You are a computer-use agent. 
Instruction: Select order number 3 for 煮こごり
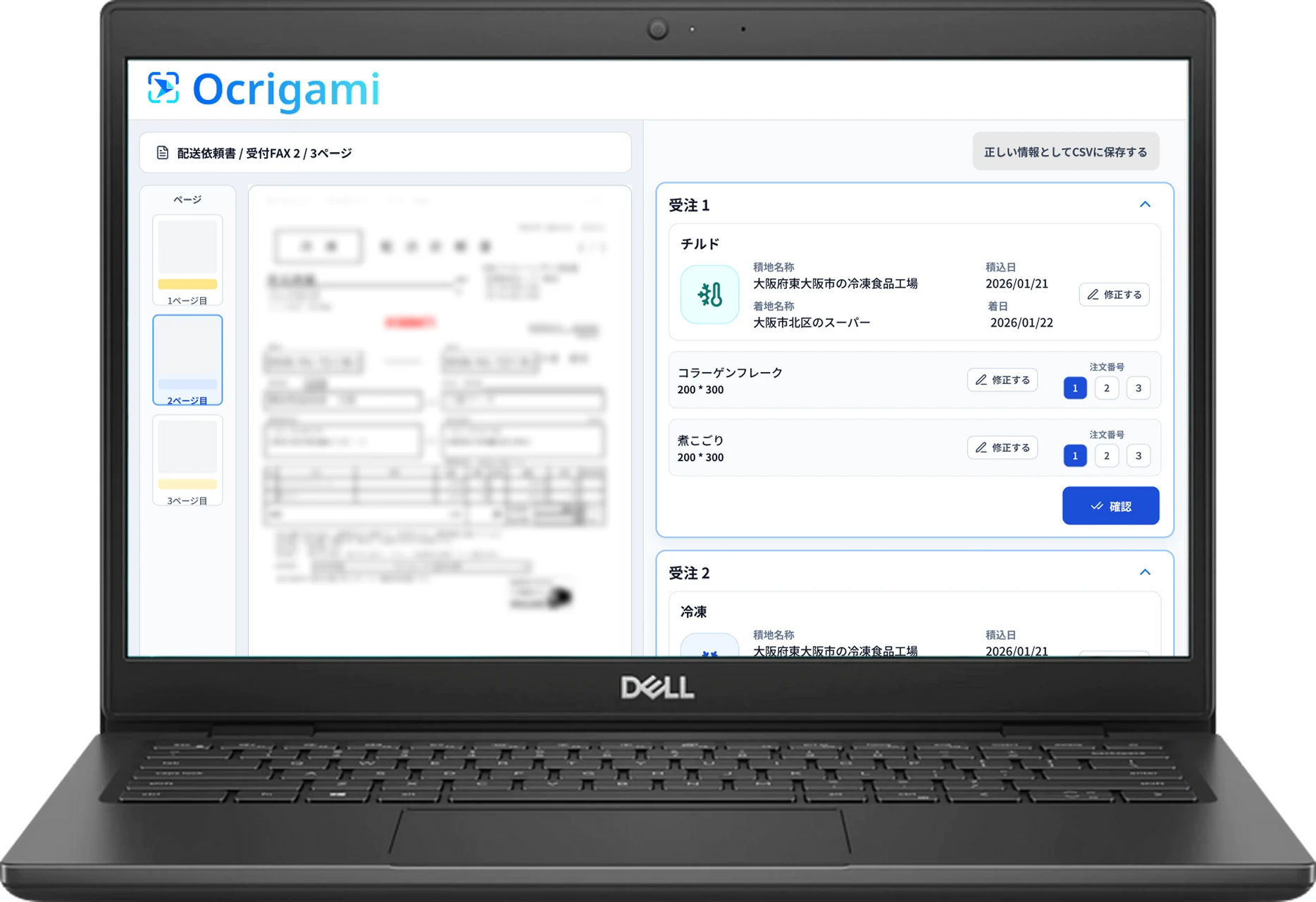point(1138,456)
